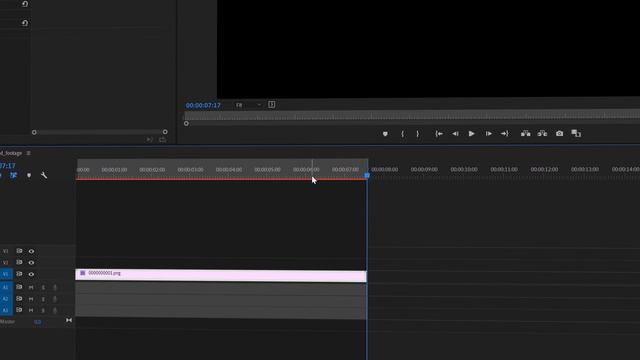Go to Out point
640x360 pixels.
tap(505, 134)
